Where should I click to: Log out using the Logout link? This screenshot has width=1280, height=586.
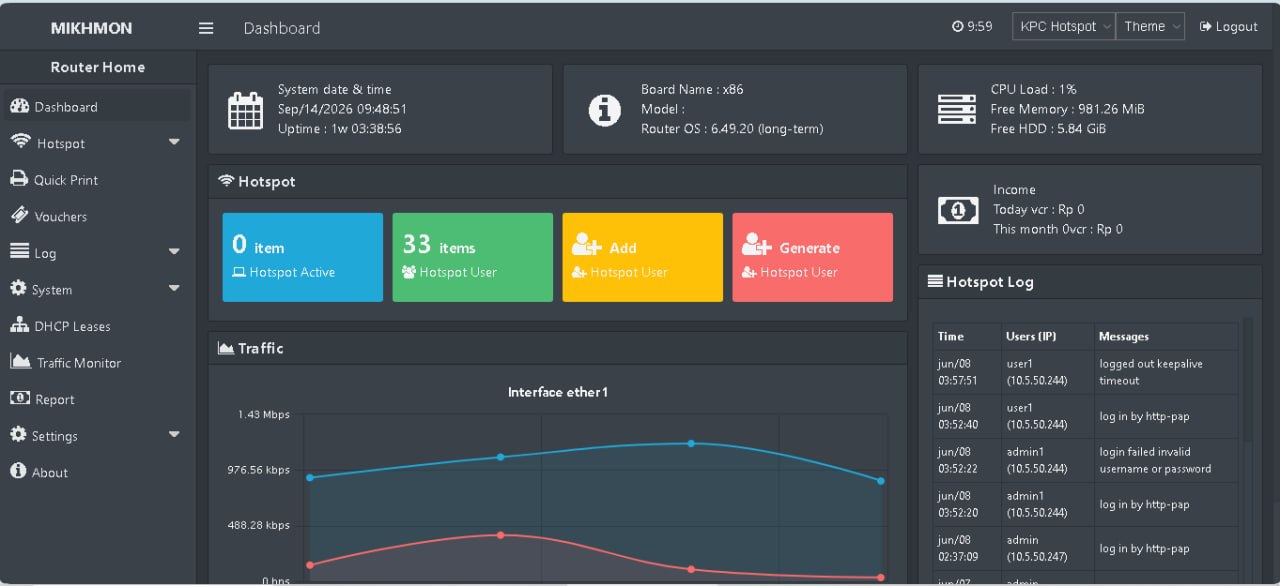[1229, 27]
